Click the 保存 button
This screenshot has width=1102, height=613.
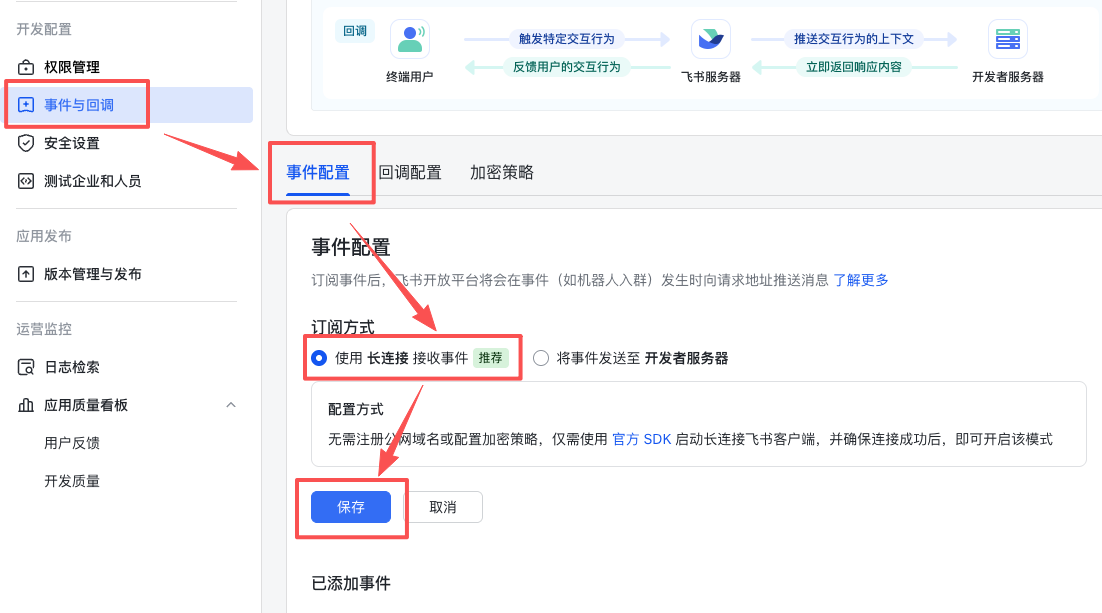tap(350, 507)
